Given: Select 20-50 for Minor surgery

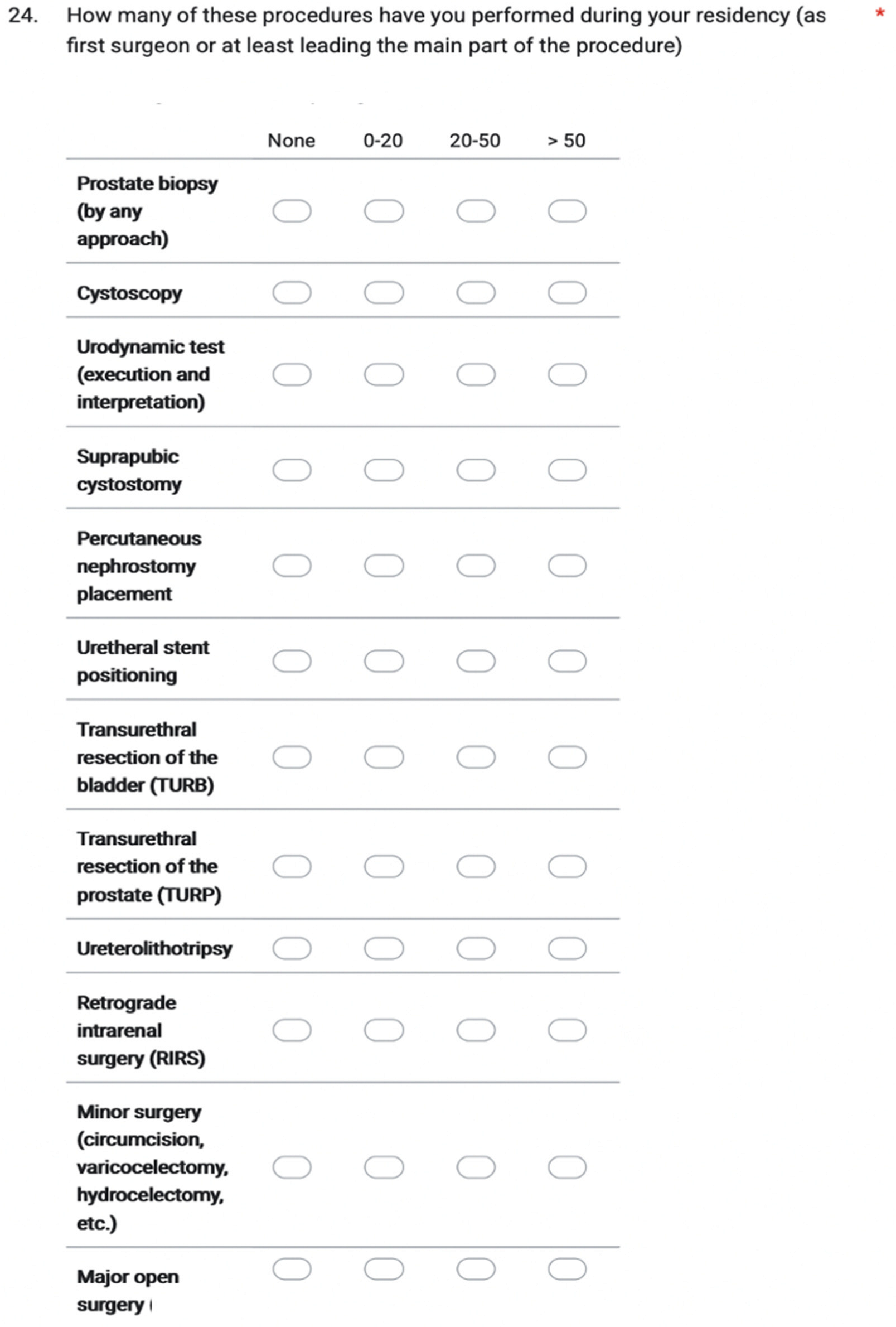Looking at the screenshot, I should click(476, 1167).
